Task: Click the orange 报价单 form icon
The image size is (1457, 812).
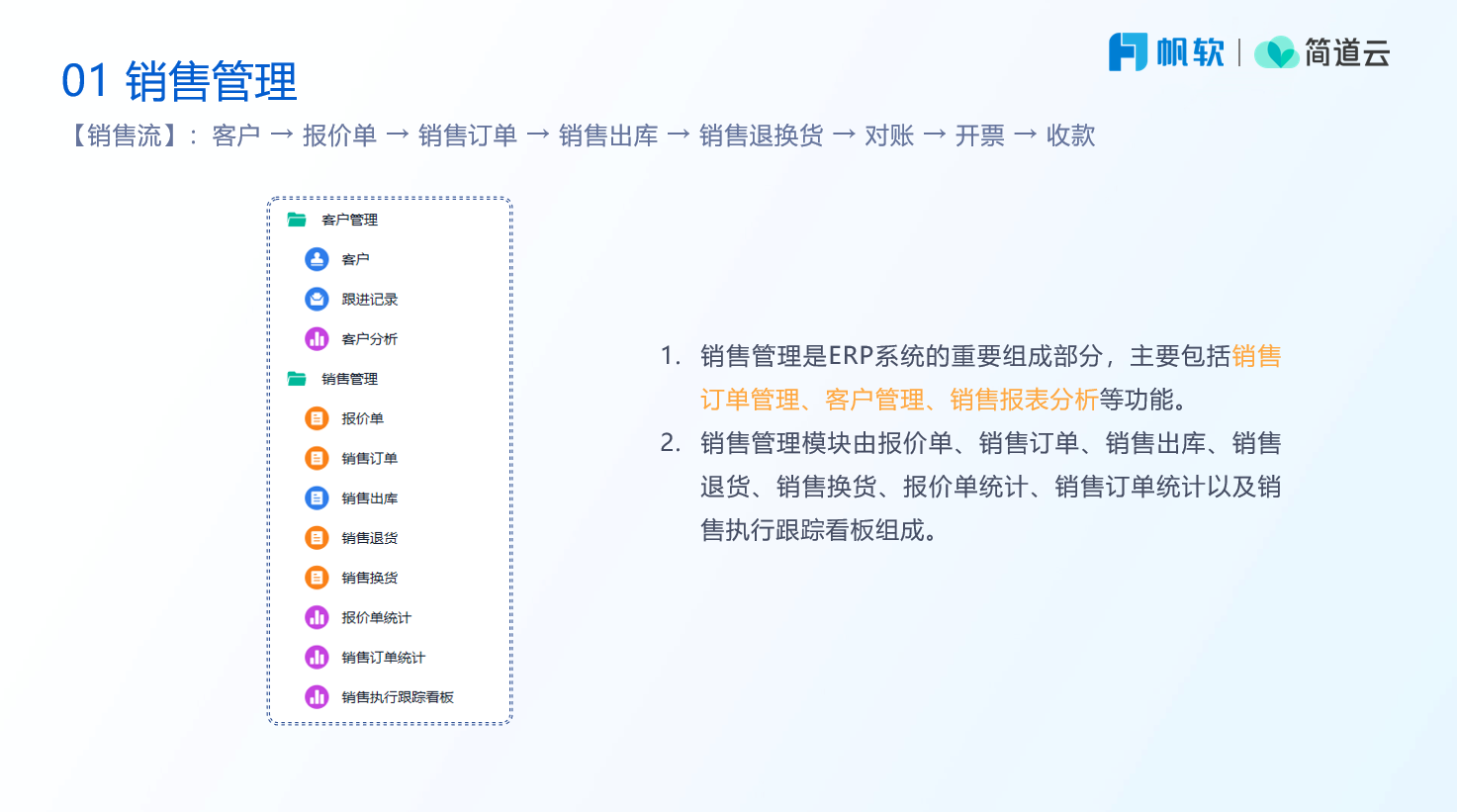Action: point(317,418)
